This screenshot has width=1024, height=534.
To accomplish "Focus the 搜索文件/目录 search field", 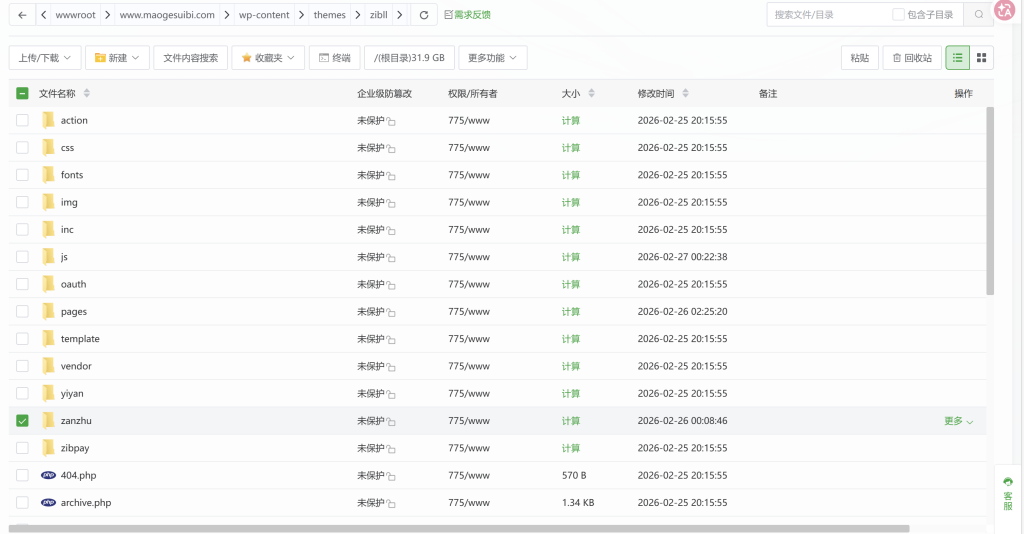I will point(829,14).
